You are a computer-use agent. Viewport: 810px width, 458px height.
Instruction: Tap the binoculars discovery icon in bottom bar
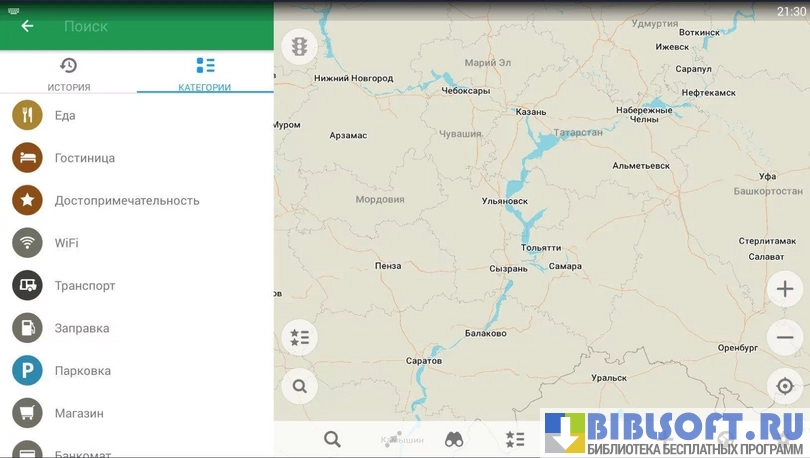coord(454,439)
